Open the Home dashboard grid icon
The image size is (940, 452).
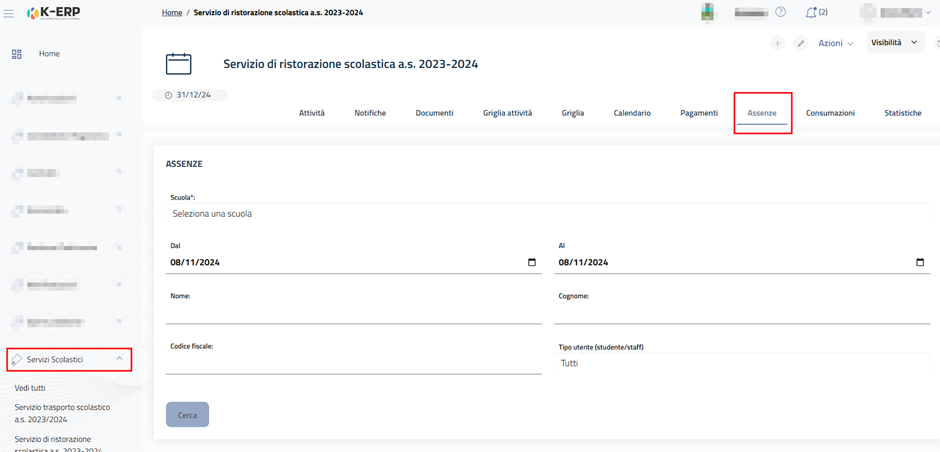point(16,54)
